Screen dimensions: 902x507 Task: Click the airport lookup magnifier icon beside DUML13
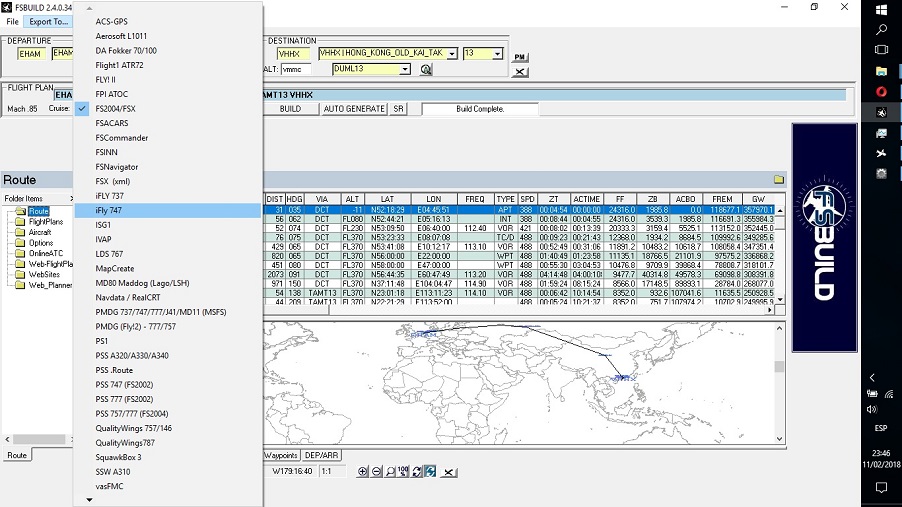[x=426, y=70]
